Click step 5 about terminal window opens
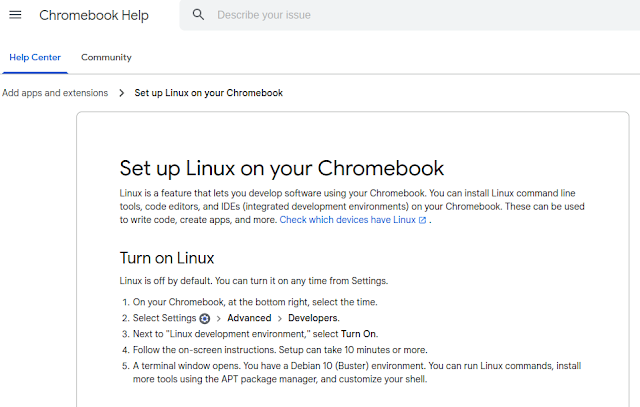 point(357,372)
